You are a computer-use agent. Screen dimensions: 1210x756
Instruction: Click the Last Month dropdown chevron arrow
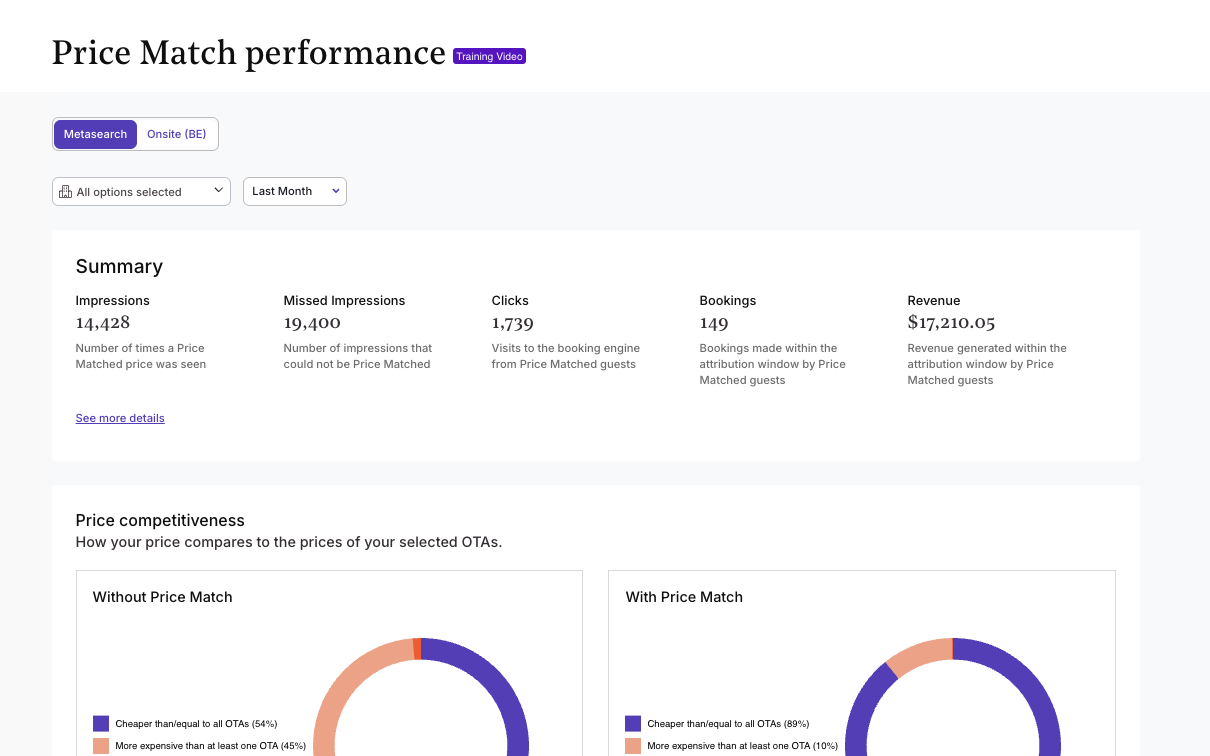336,191
